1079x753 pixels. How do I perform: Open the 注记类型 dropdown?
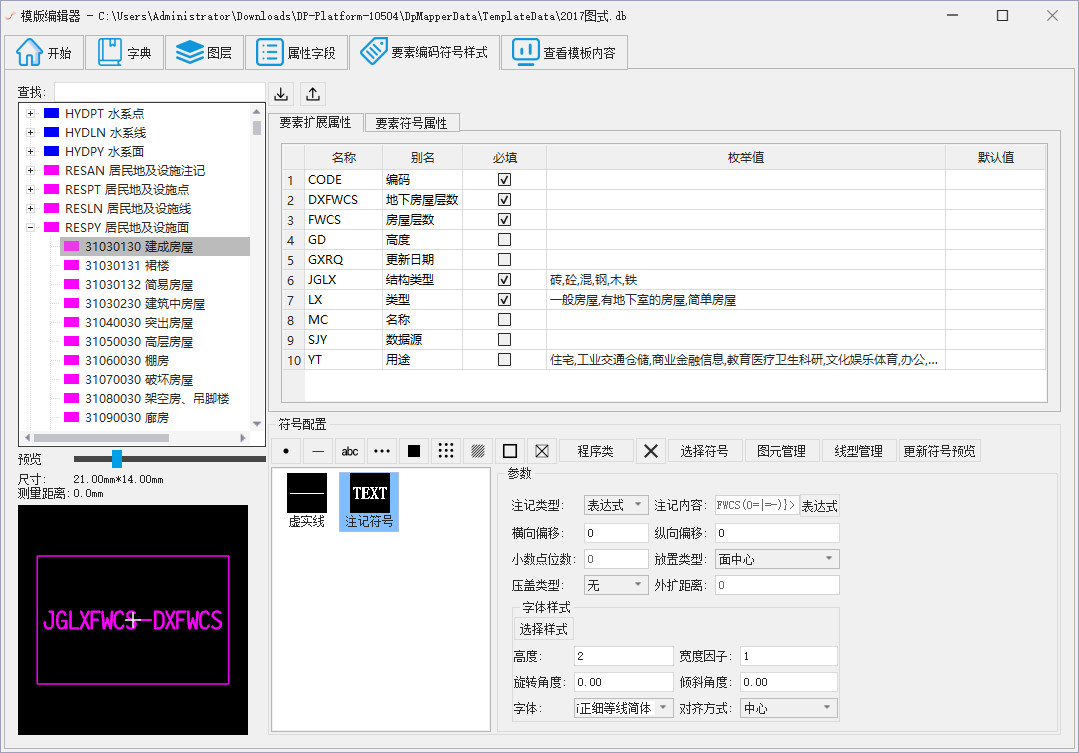[616, 505]
